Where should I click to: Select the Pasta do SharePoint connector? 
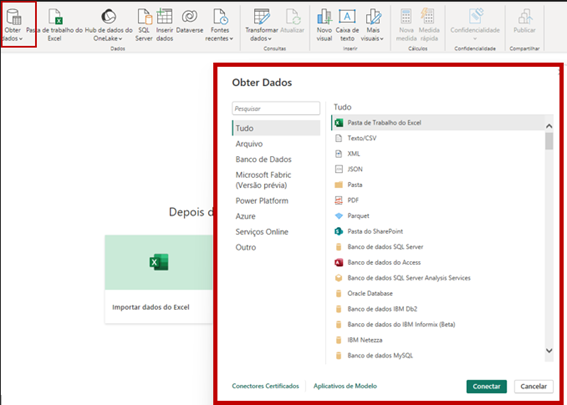pos(438,231)
